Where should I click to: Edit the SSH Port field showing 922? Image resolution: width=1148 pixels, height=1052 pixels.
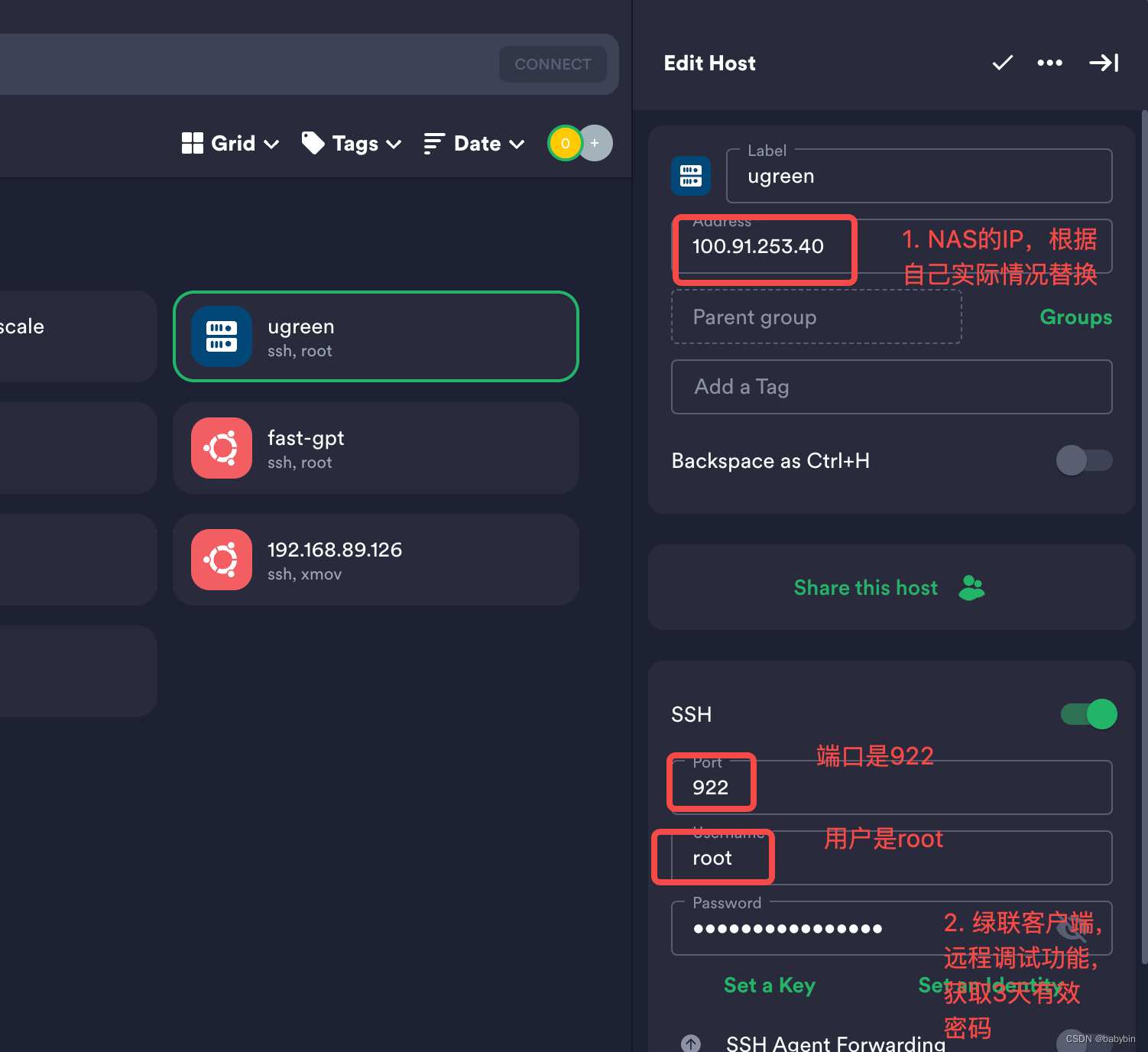click(x=892, y=787)
